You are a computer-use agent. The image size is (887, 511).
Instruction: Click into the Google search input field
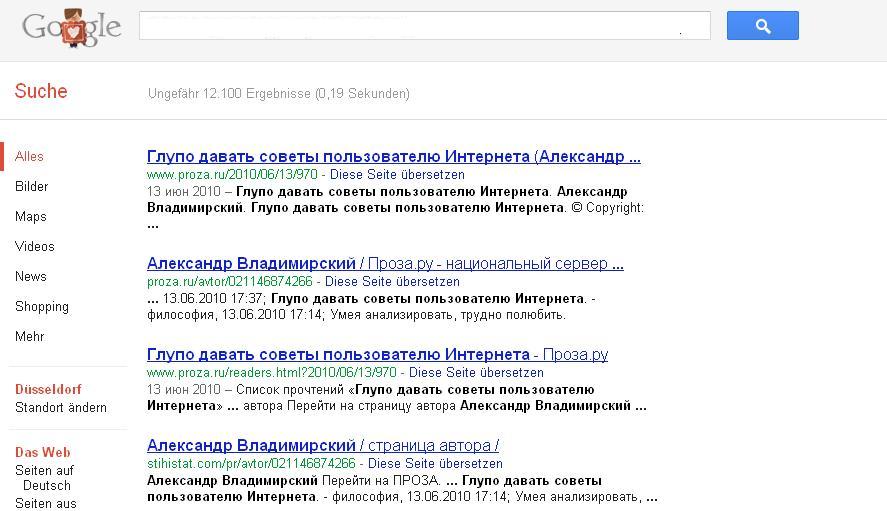coord(424,26)
